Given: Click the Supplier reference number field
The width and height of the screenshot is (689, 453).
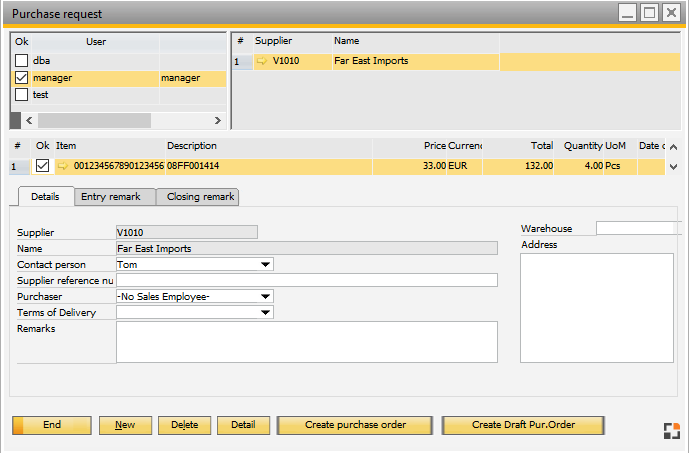Looking at the screenshot, I should pyautogui.click(x=306, y=281).
